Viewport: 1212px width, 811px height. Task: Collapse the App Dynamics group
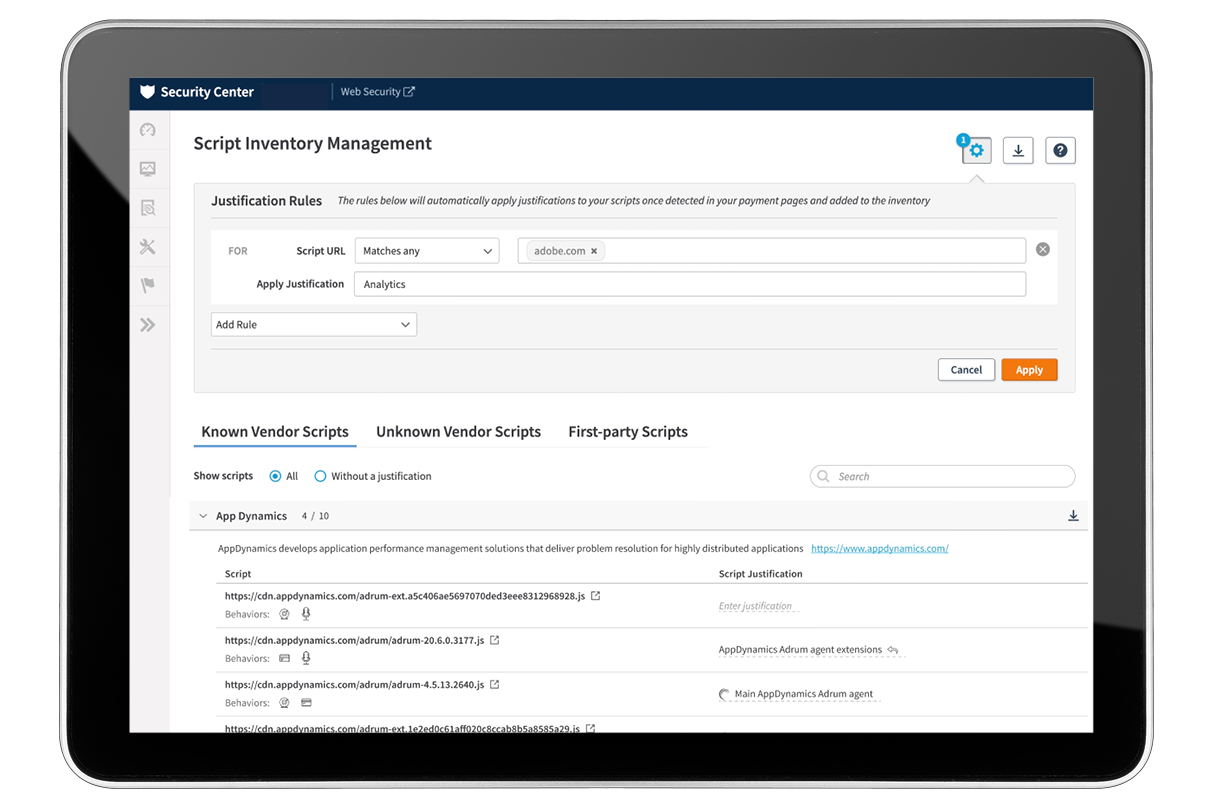pyautogui.click(x=203, y=516)
